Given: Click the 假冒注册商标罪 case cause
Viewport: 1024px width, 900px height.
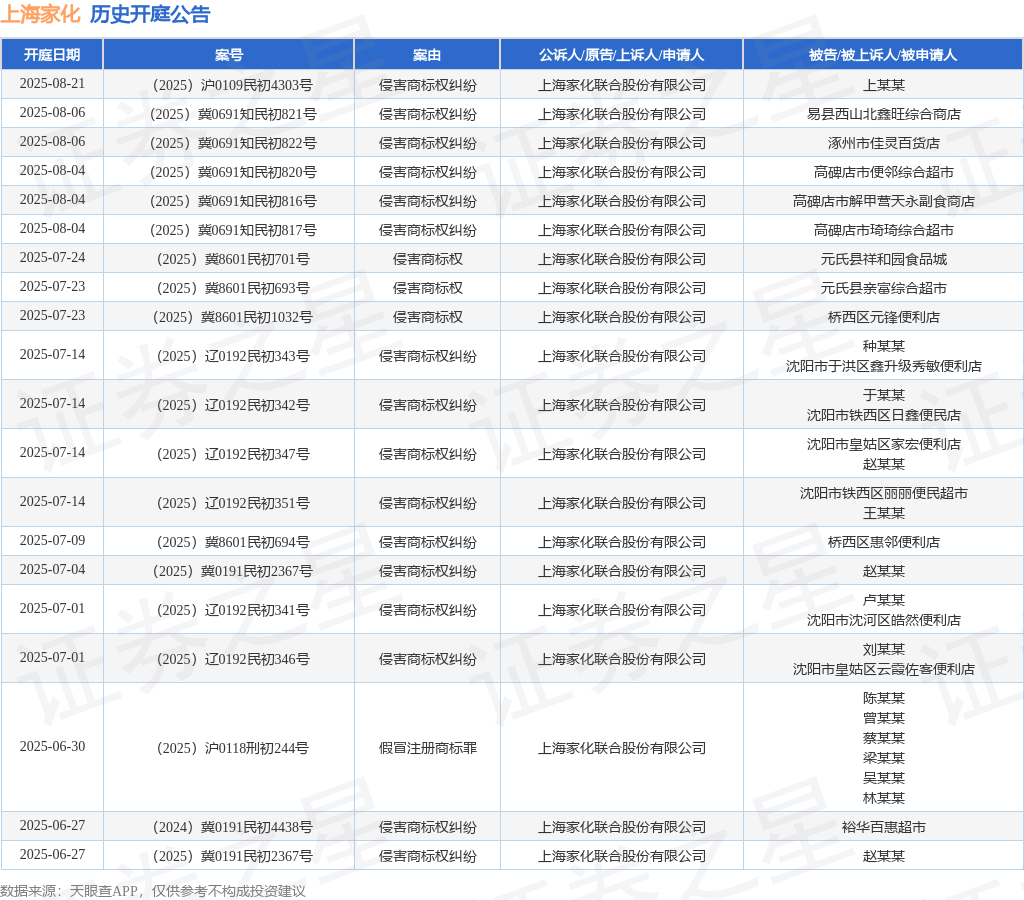Looking at the screenshot, I should click(428, 748).
